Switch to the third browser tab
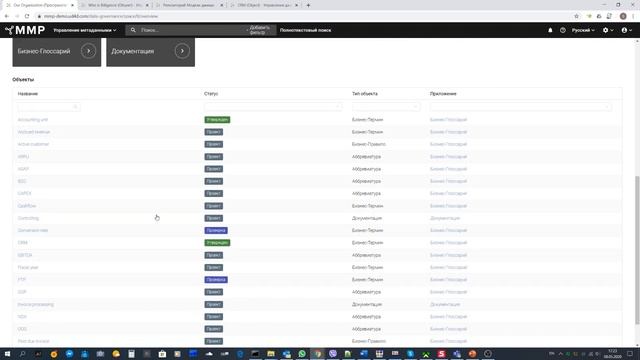 (x=189, y=5)
